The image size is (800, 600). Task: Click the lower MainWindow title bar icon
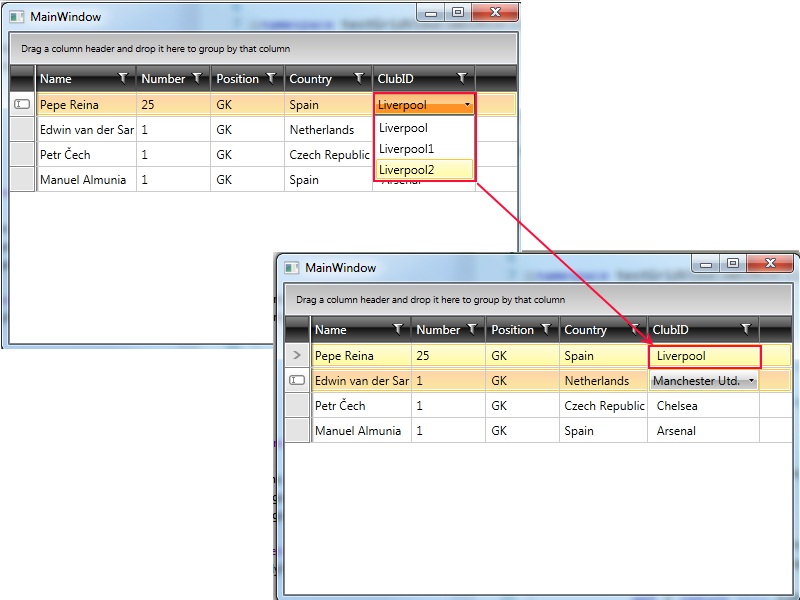tap(291, 268)
